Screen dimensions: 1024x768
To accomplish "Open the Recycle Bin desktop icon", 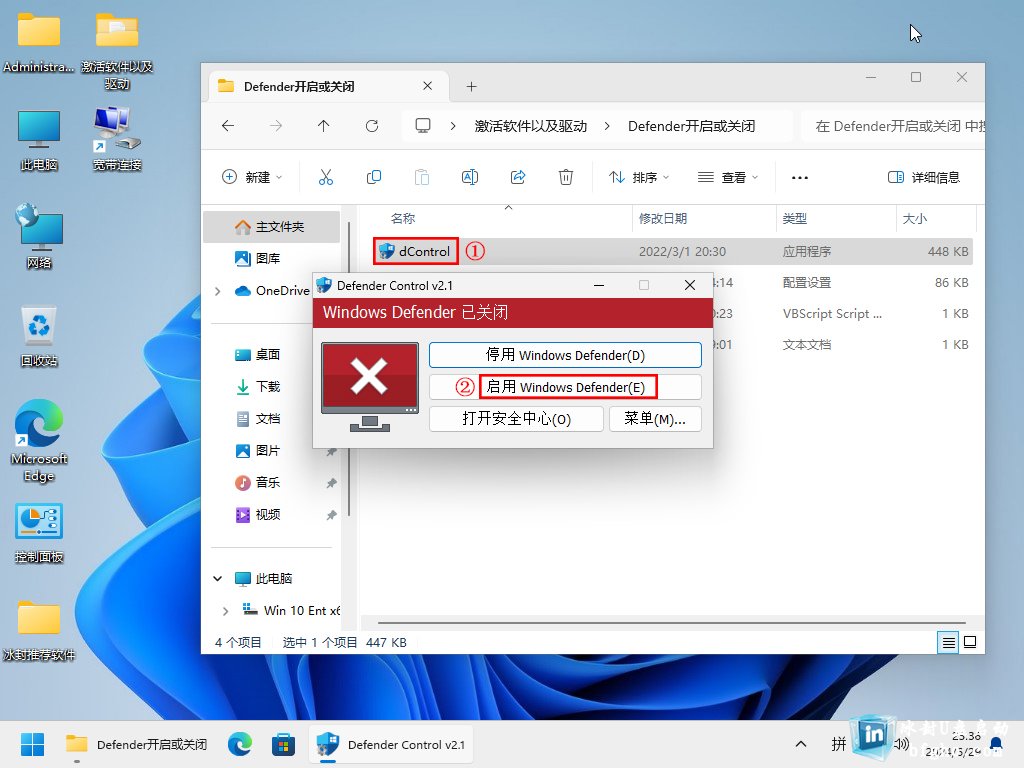I will tap(39, 337).
